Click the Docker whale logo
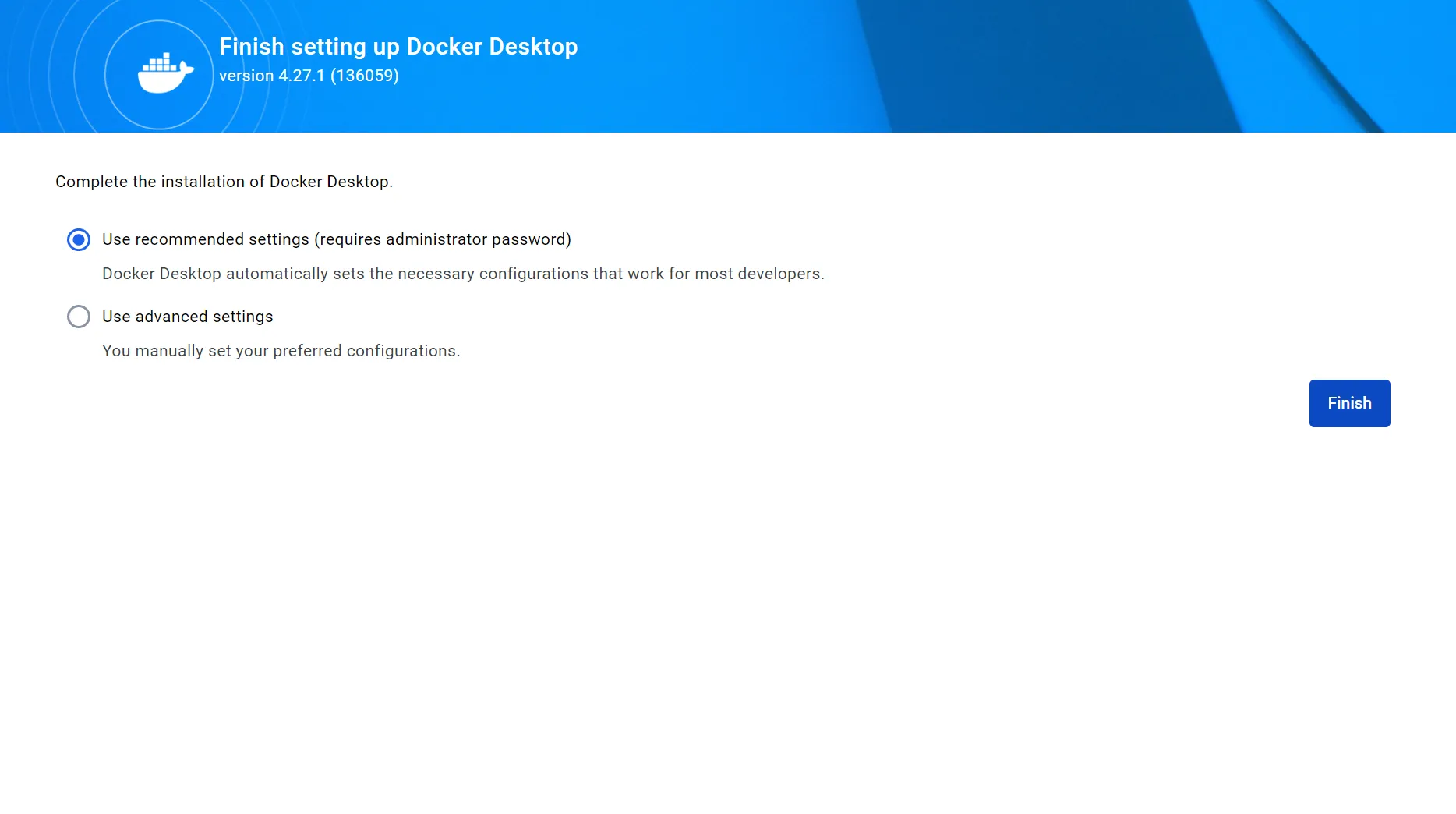Viewport: 1456px width, 814px height. click(164, 74)
